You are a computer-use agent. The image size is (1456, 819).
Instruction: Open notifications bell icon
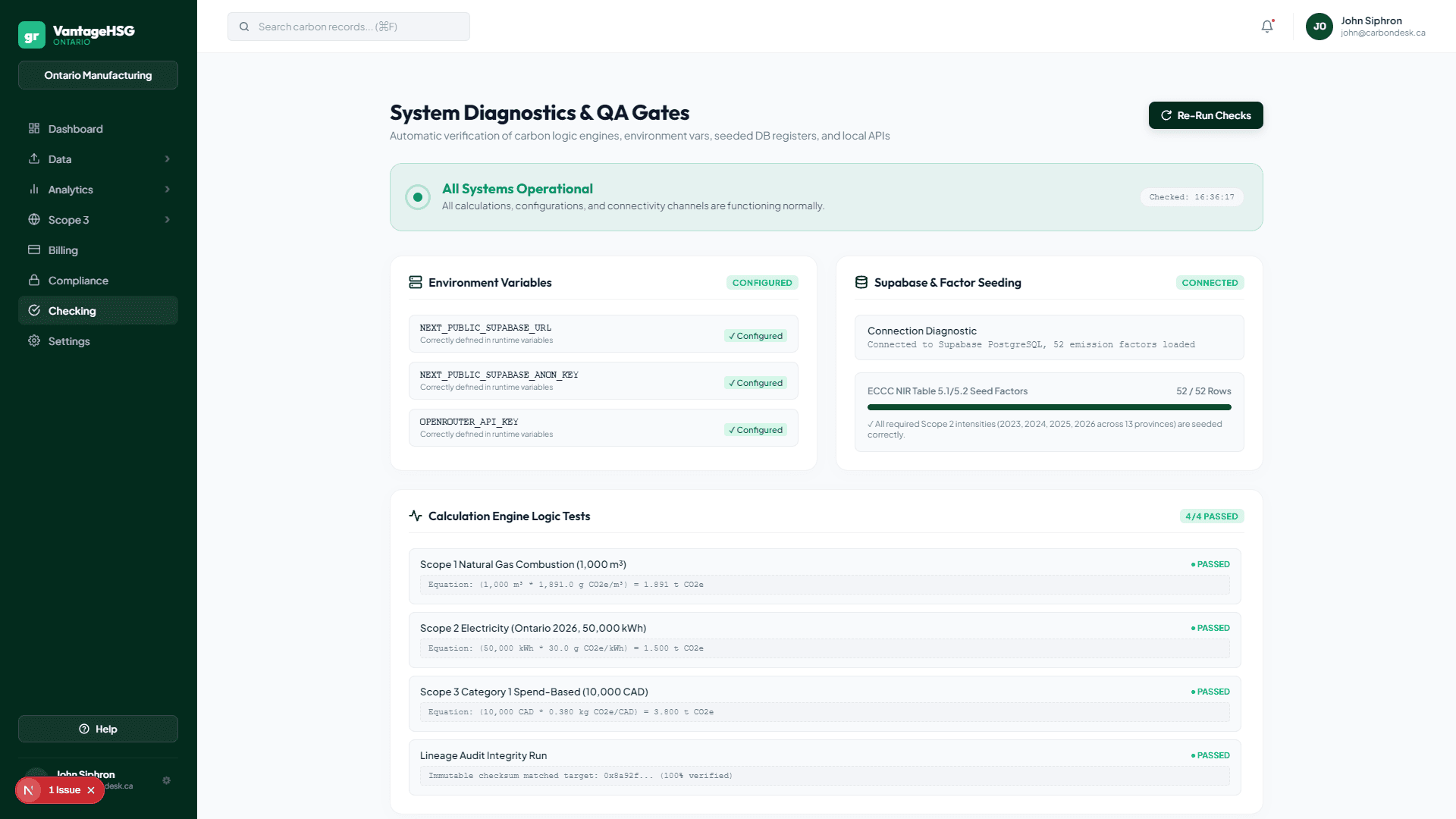pyautogui.click(x=1267, y=27)
